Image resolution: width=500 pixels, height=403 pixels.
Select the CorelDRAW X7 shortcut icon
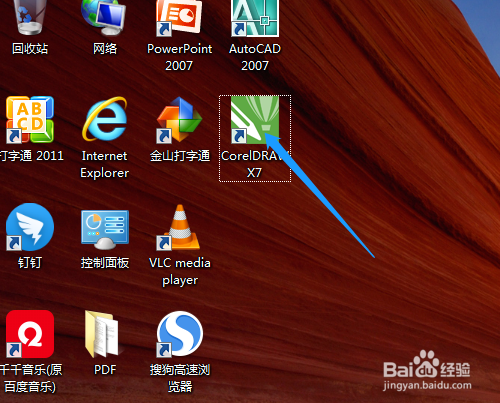coord(255,119)
